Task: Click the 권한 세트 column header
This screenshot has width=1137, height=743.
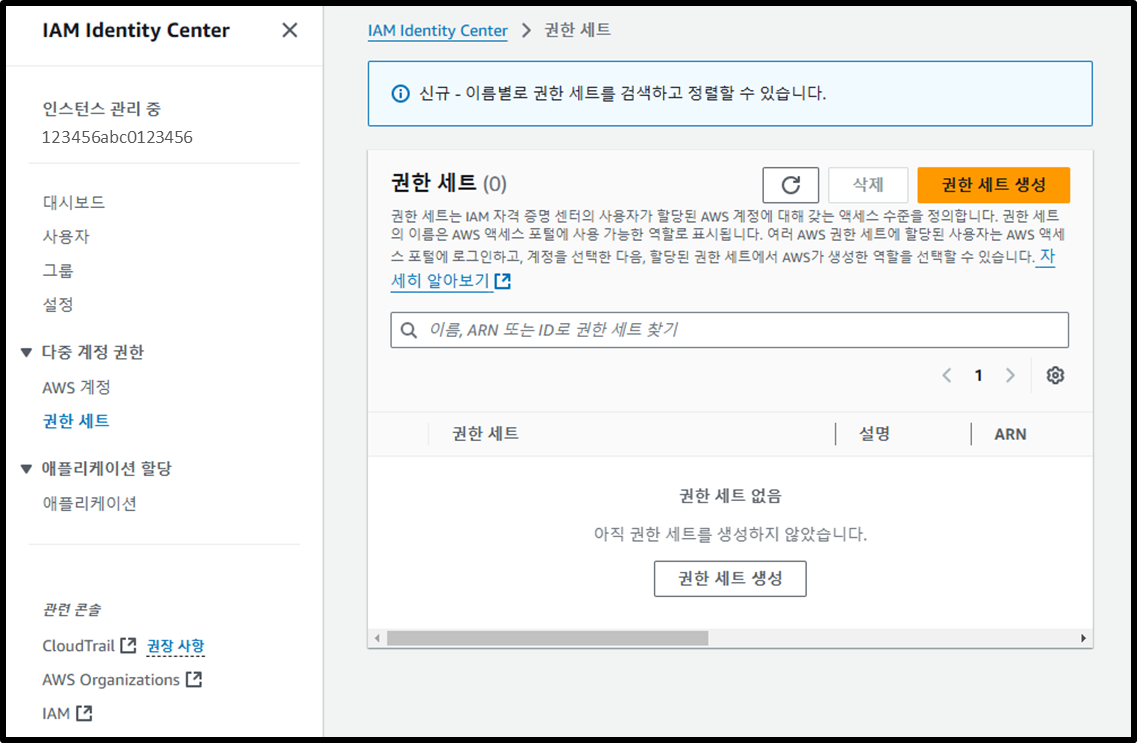Action: pyautogui.click(x=485, y=433)
